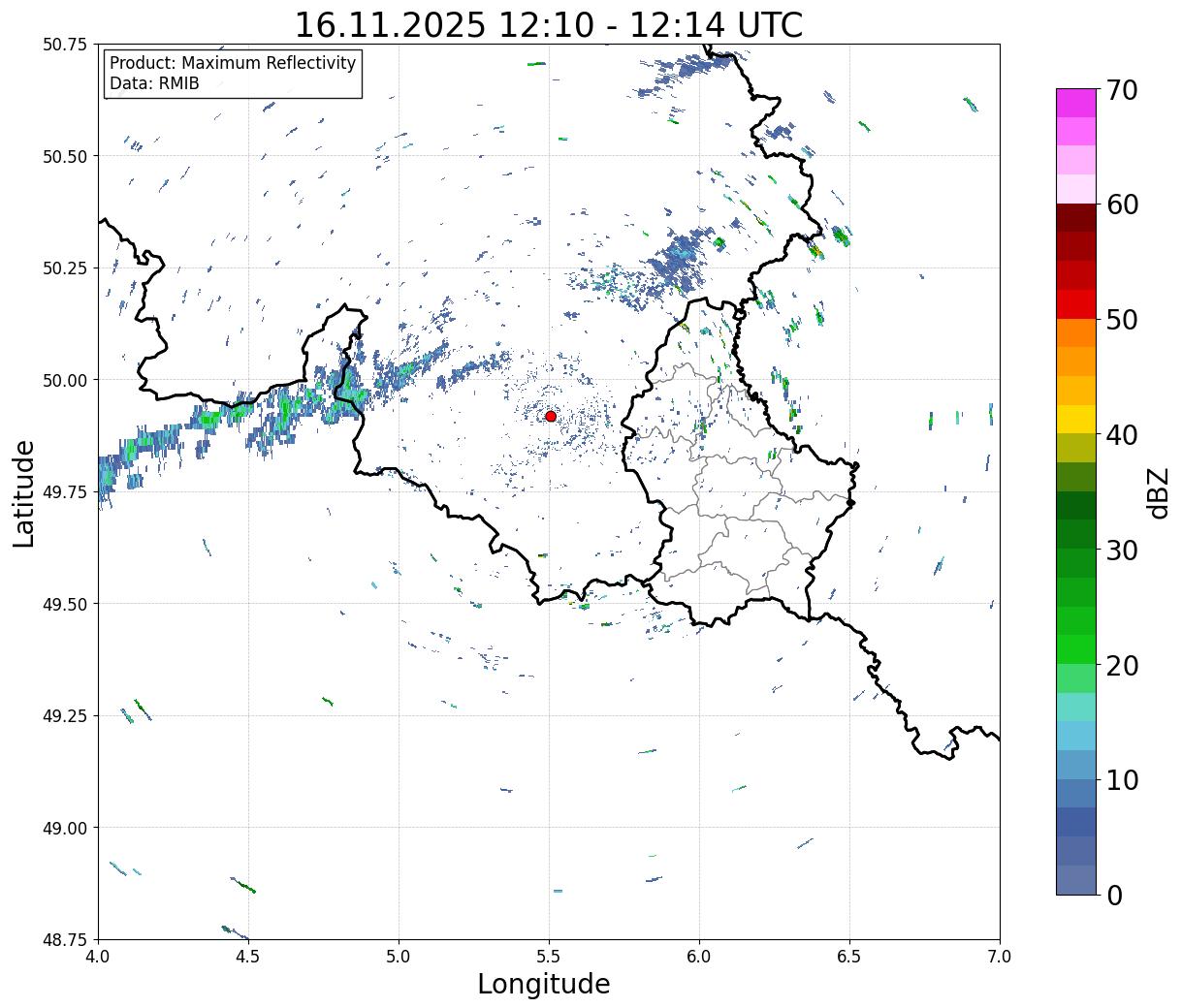Click the longitude tick label '7.0'

point(1000,957)
